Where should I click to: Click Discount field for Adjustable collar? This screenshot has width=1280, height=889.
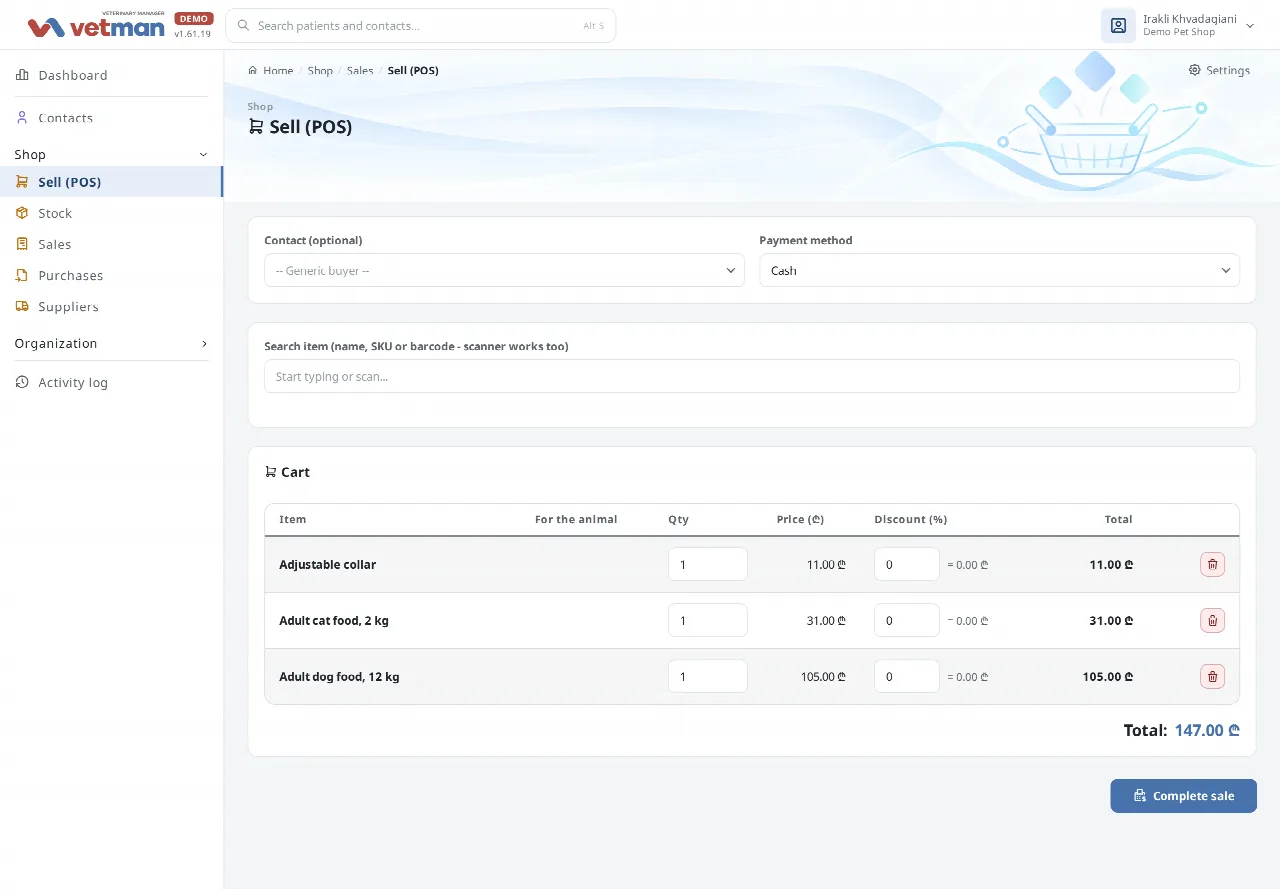907,564
